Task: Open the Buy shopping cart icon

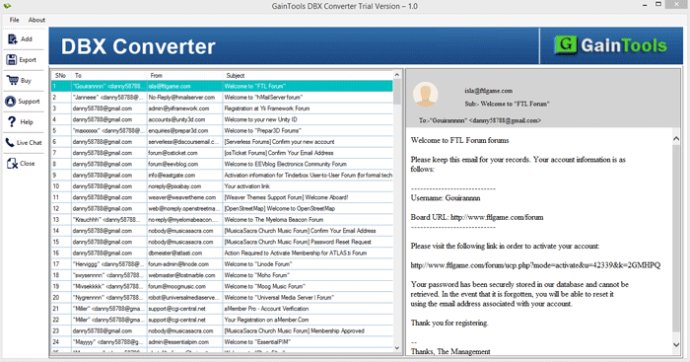Action: (x=12, y=80)
